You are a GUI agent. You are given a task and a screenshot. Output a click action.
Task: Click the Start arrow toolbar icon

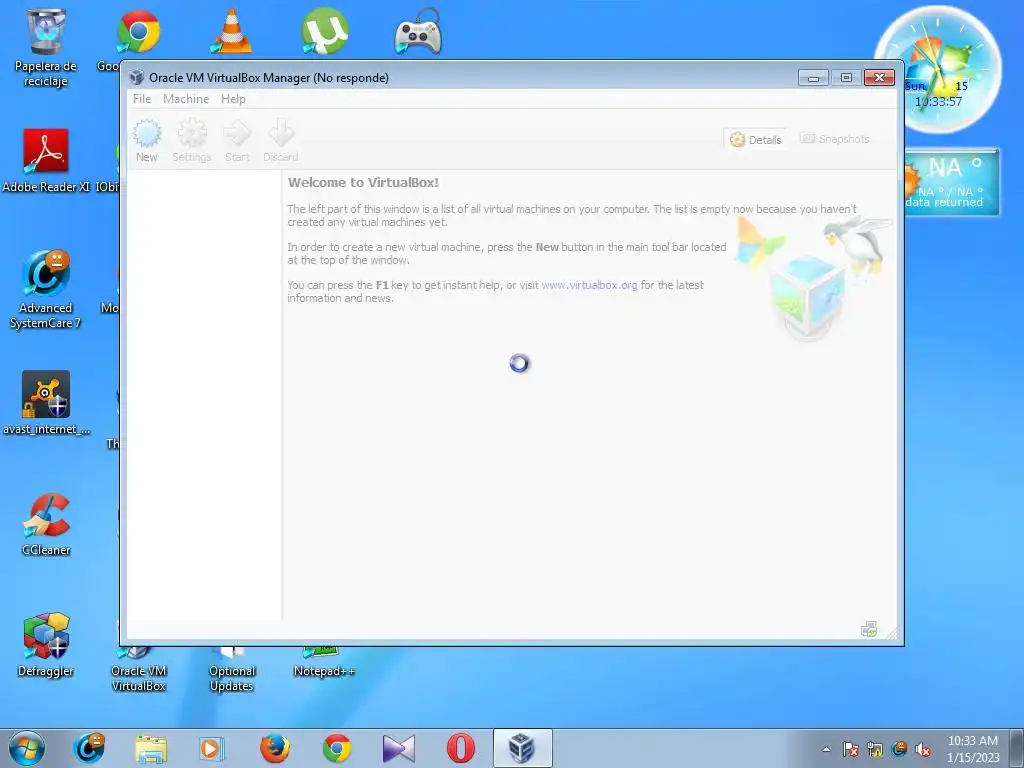[237, 140]
